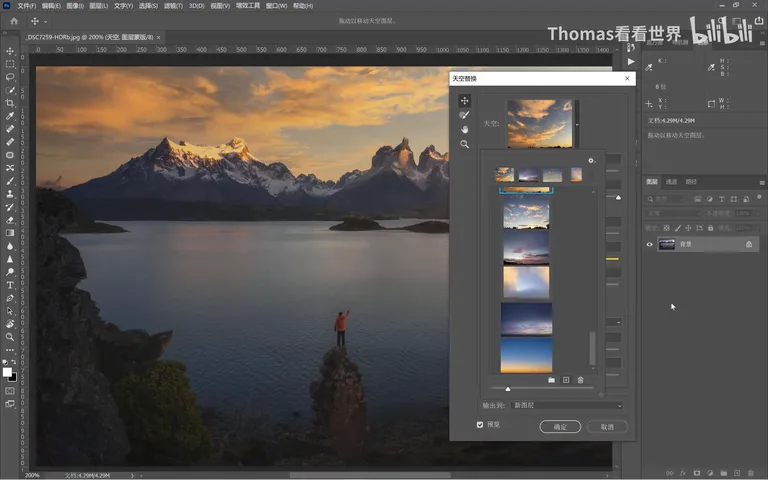The width and height of the screenshot is (768, 480).
Task: Confirm with the 确定 button
Action: (x=560, y=427)
